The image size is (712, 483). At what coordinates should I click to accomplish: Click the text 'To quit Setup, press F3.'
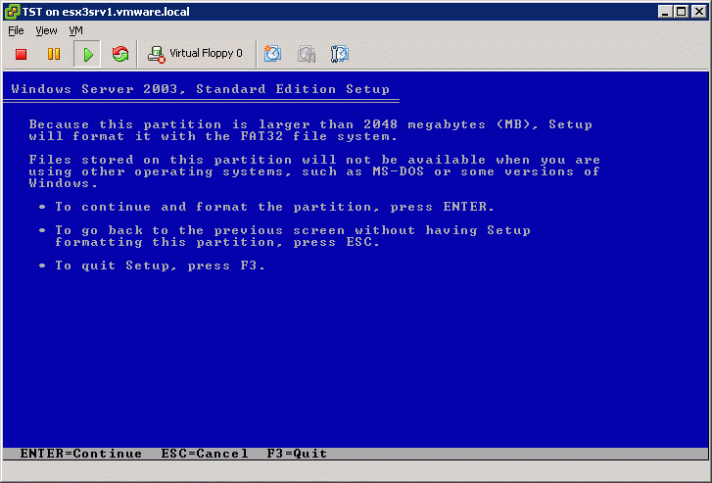click(x=160, y=266)
